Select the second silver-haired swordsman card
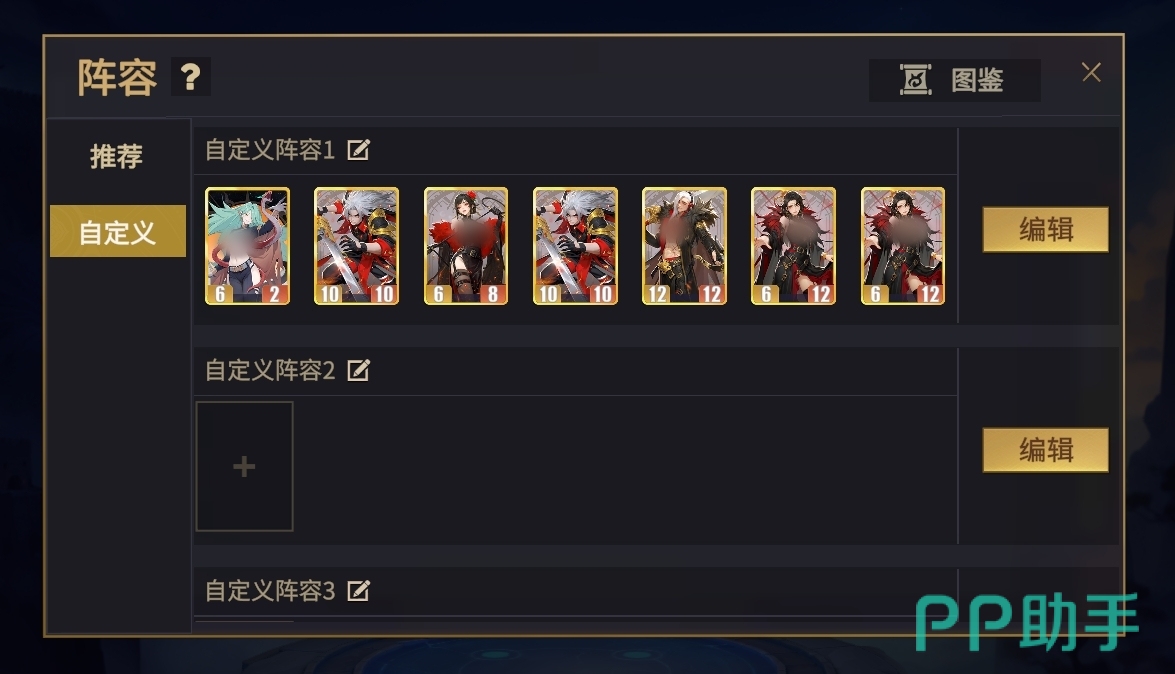1175x674 pixels. tap(576, 246)
